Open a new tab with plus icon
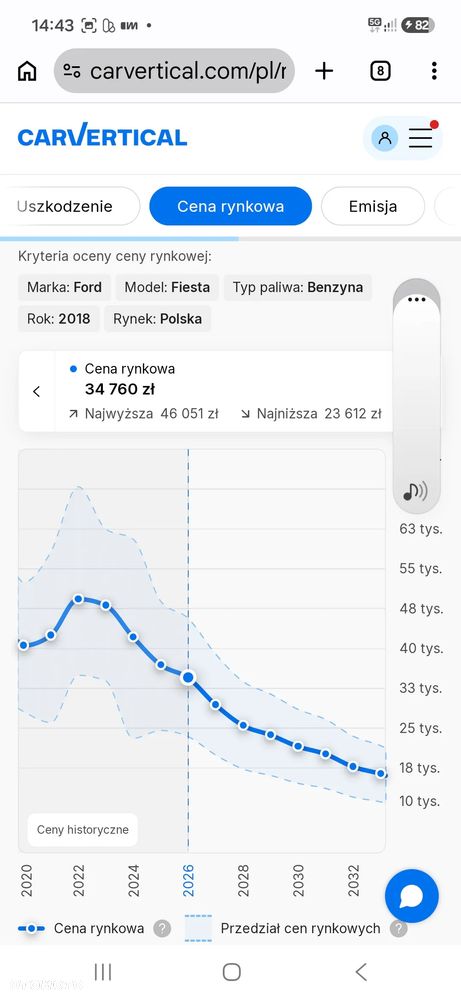 (x=324, y=71)
